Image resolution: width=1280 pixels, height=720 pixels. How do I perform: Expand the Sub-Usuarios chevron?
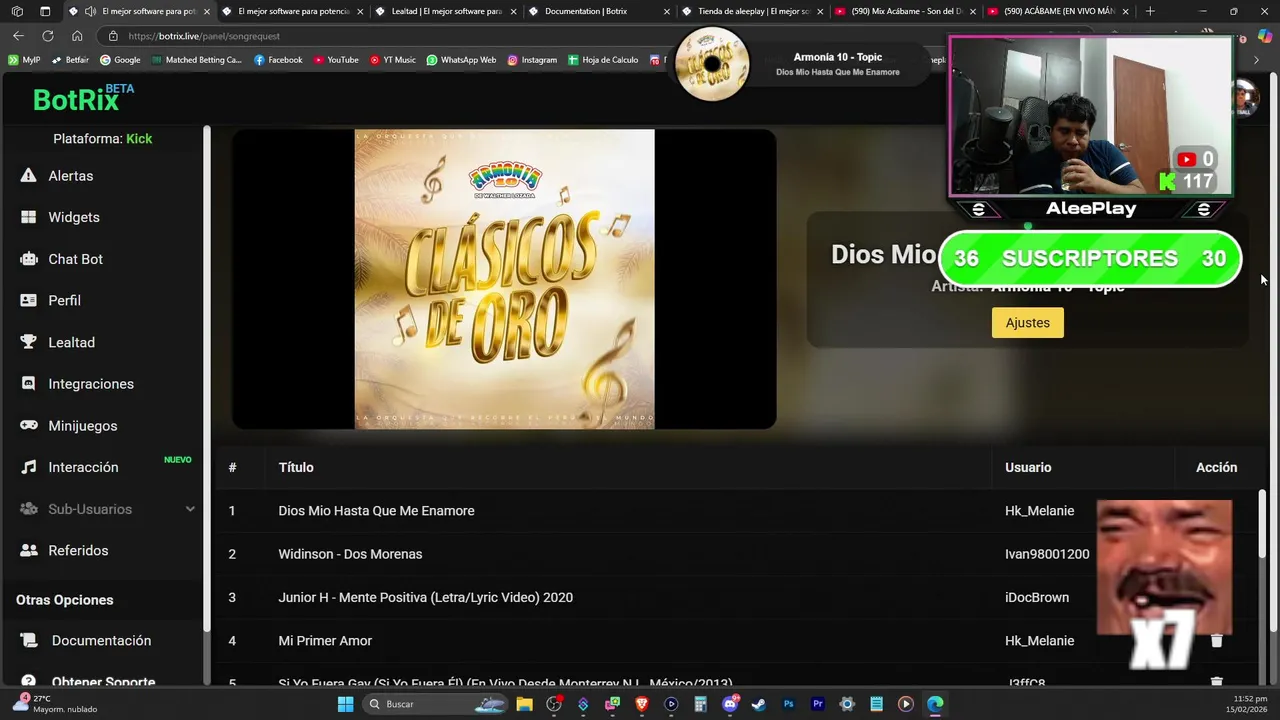tap(190, 509)
